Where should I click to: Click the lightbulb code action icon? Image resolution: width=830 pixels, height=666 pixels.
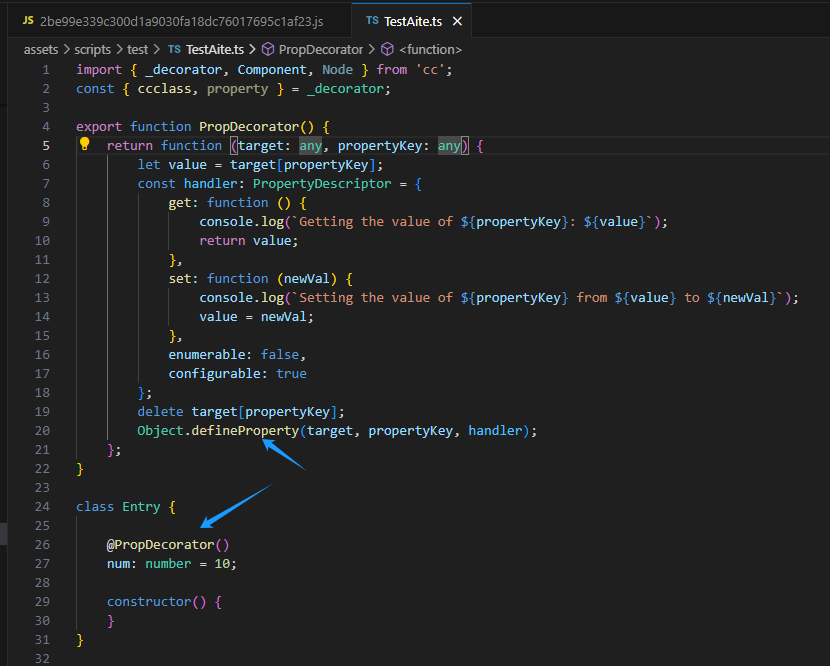click(85, 145)
